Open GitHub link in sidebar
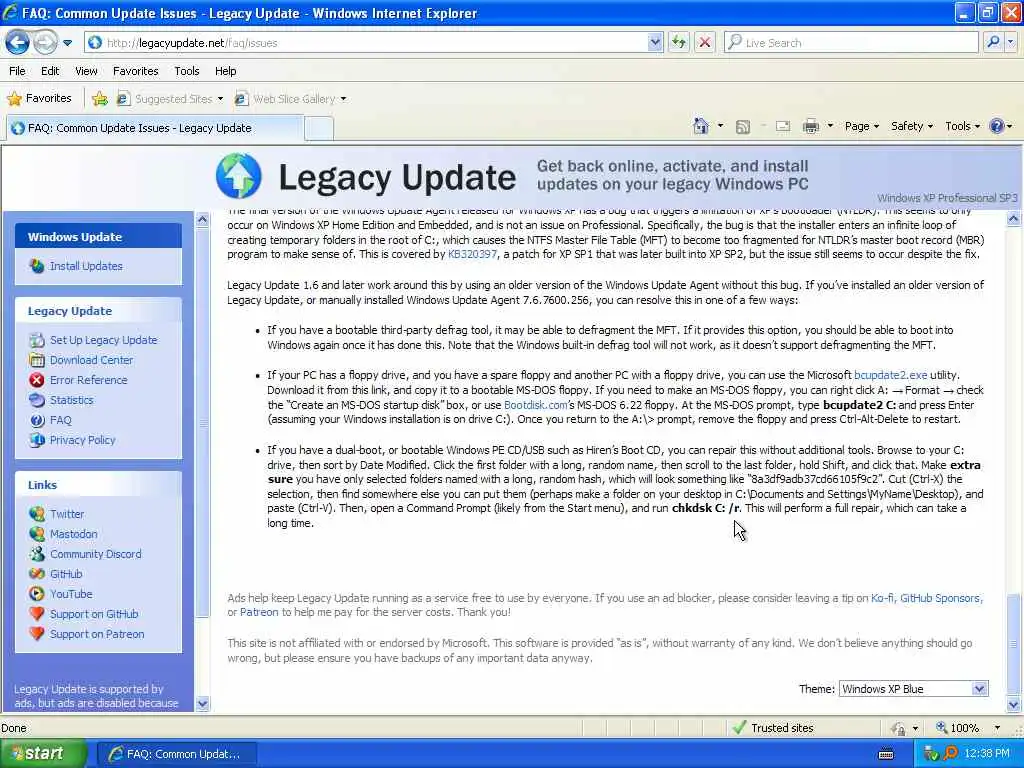The height and width of the screenshot is (768, 1024). 66,573
